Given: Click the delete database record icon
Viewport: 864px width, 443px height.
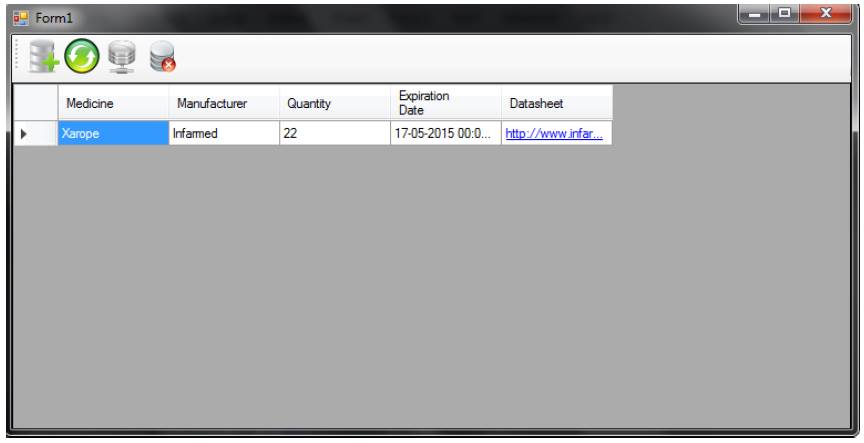Looking at the screenshot, I should (x=160, y=57).
